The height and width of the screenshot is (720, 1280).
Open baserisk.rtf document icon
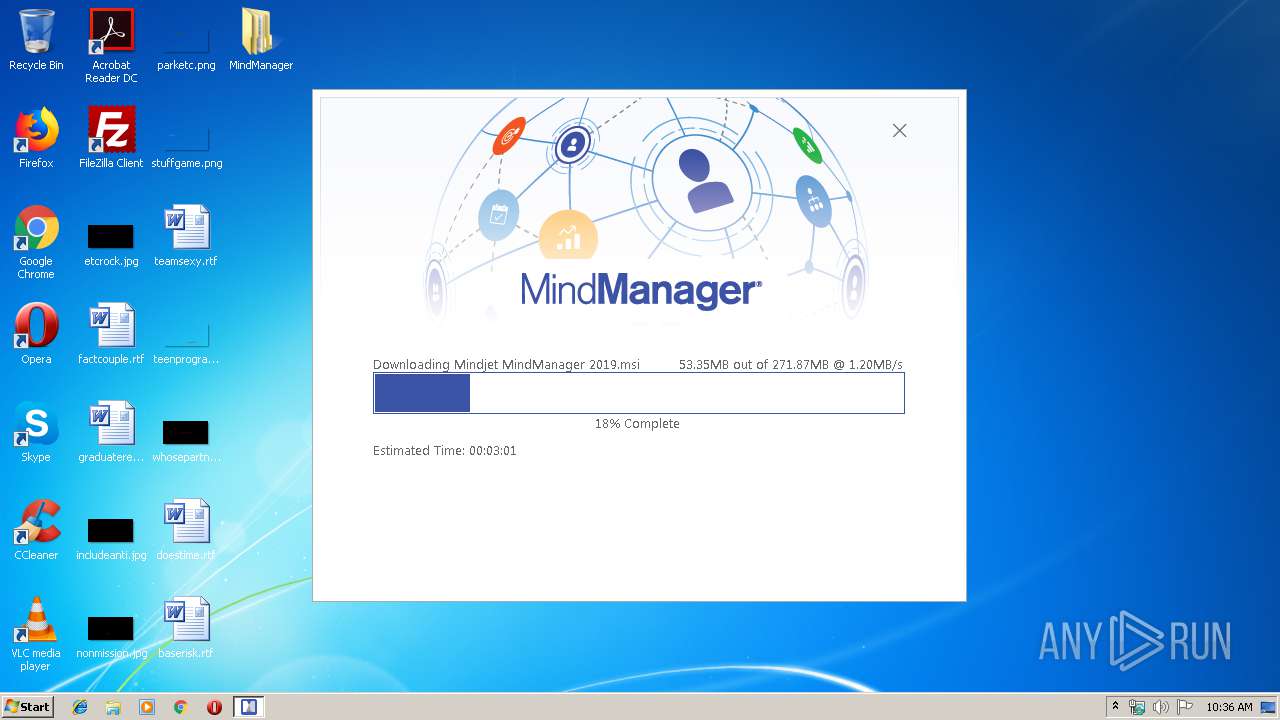click(186, 628)
